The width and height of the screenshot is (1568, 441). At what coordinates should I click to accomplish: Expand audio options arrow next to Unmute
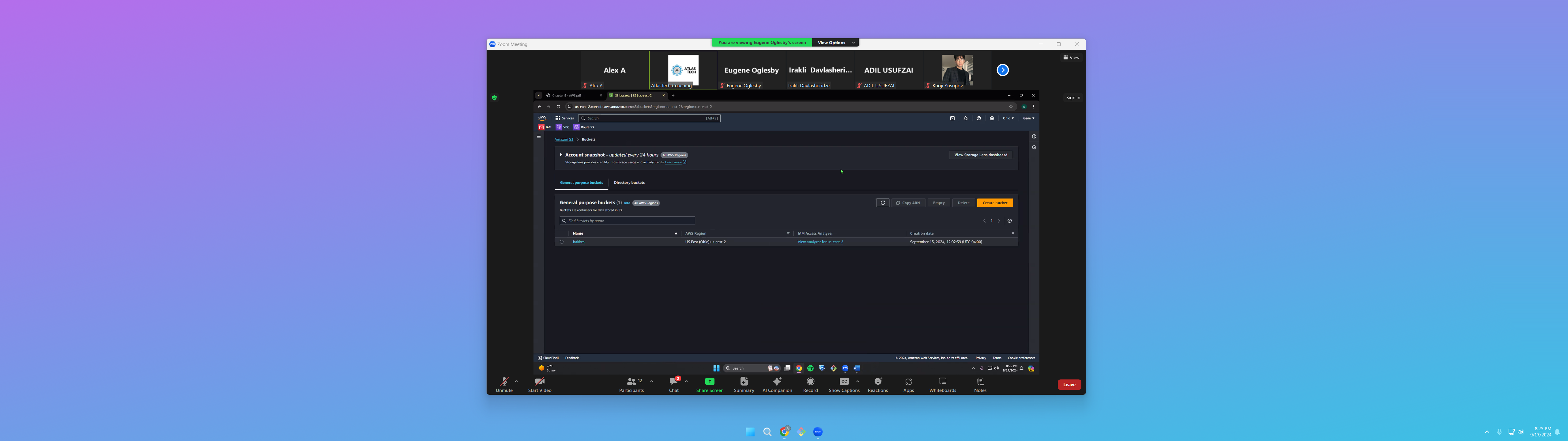point(516,381)
